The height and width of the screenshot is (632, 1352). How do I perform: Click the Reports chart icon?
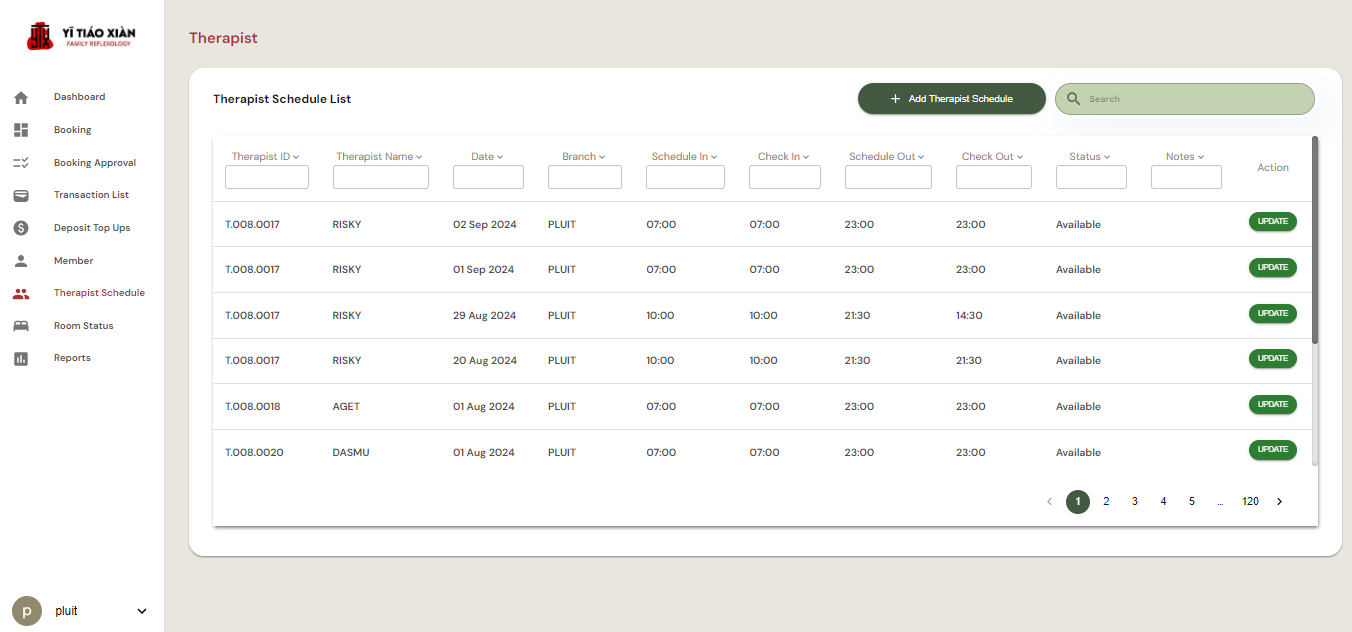click(21, 358)
